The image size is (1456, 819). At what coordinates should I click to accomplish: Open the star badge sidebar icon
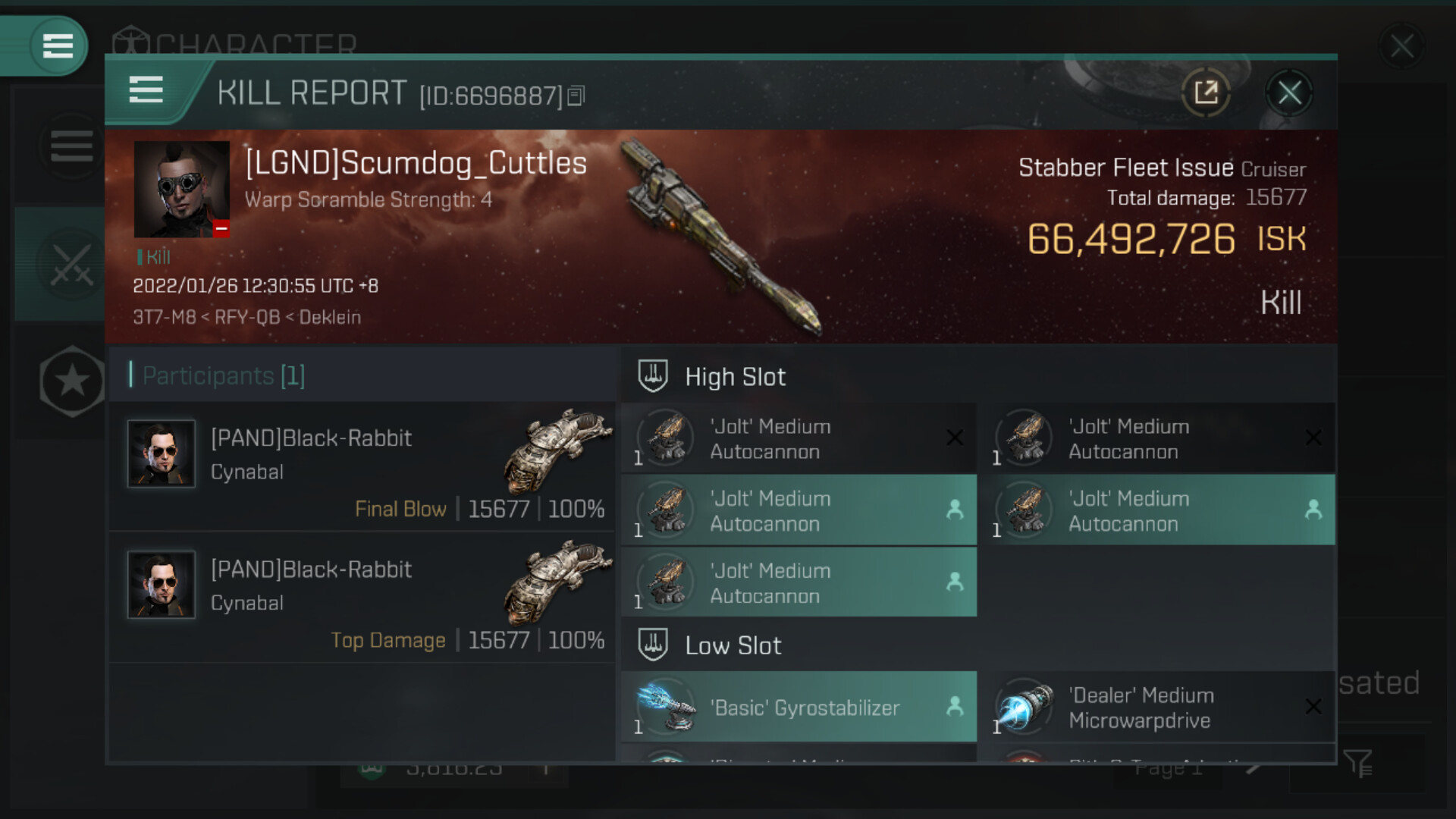click(x=71, y=381)
